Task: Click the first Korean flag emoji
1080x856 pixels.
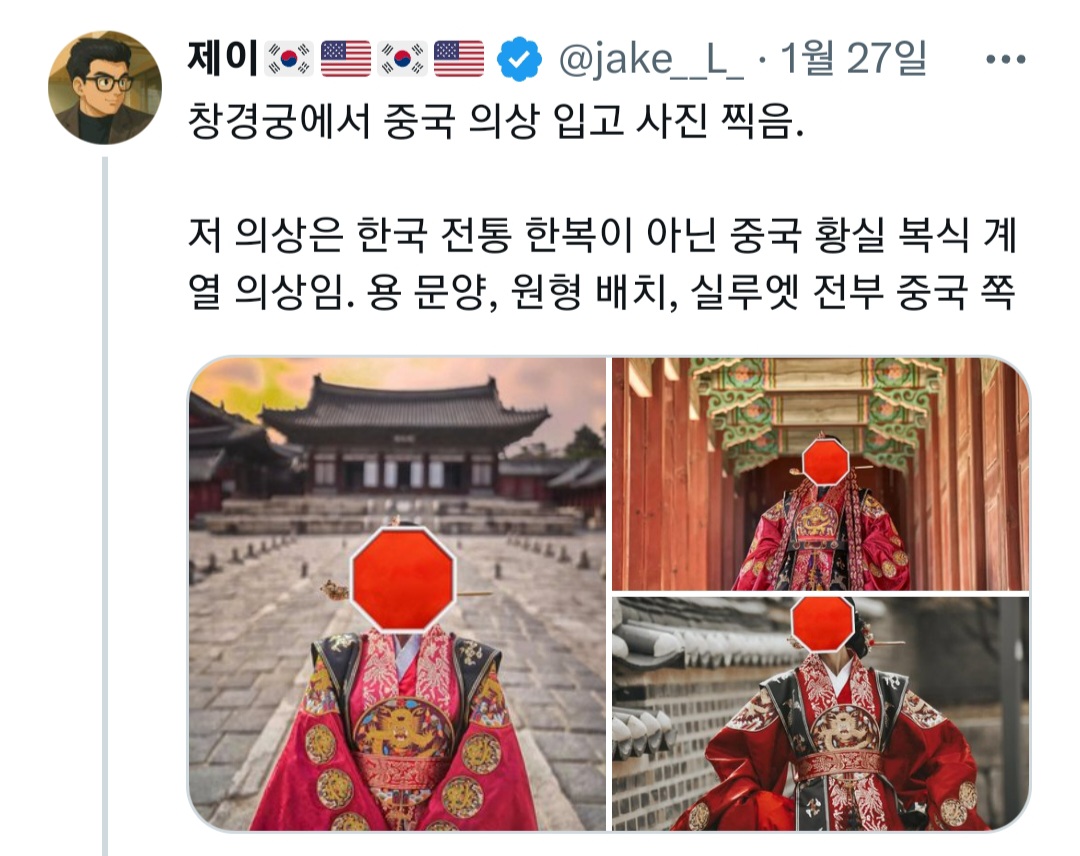Action: click(x=289, y=59)
